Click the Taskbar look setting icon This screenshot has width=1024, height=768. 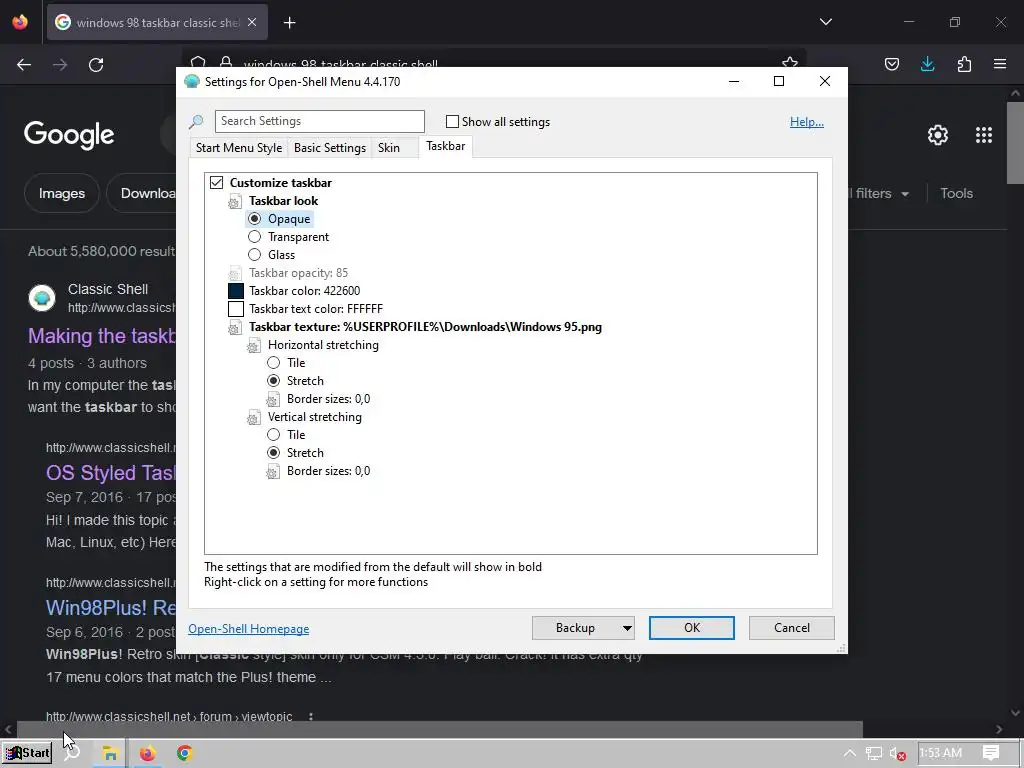234,202
